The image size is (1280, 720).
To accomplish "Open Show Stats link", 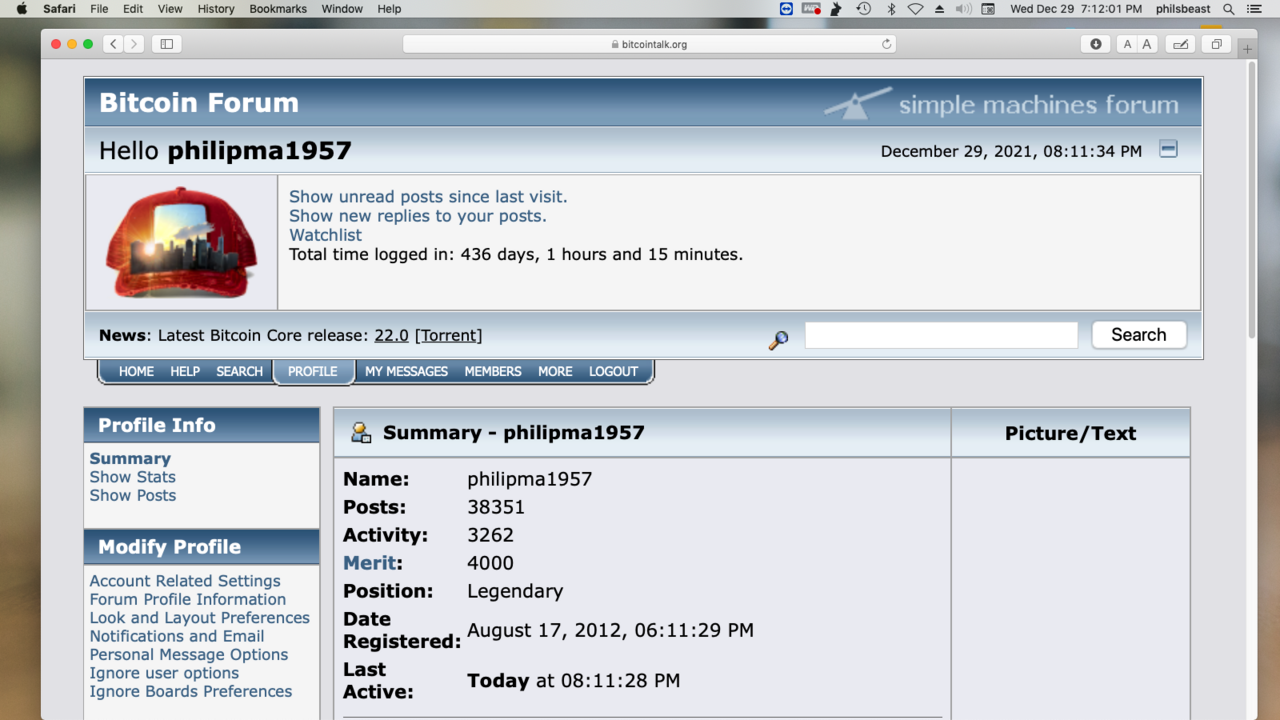I will pos(133,477).
